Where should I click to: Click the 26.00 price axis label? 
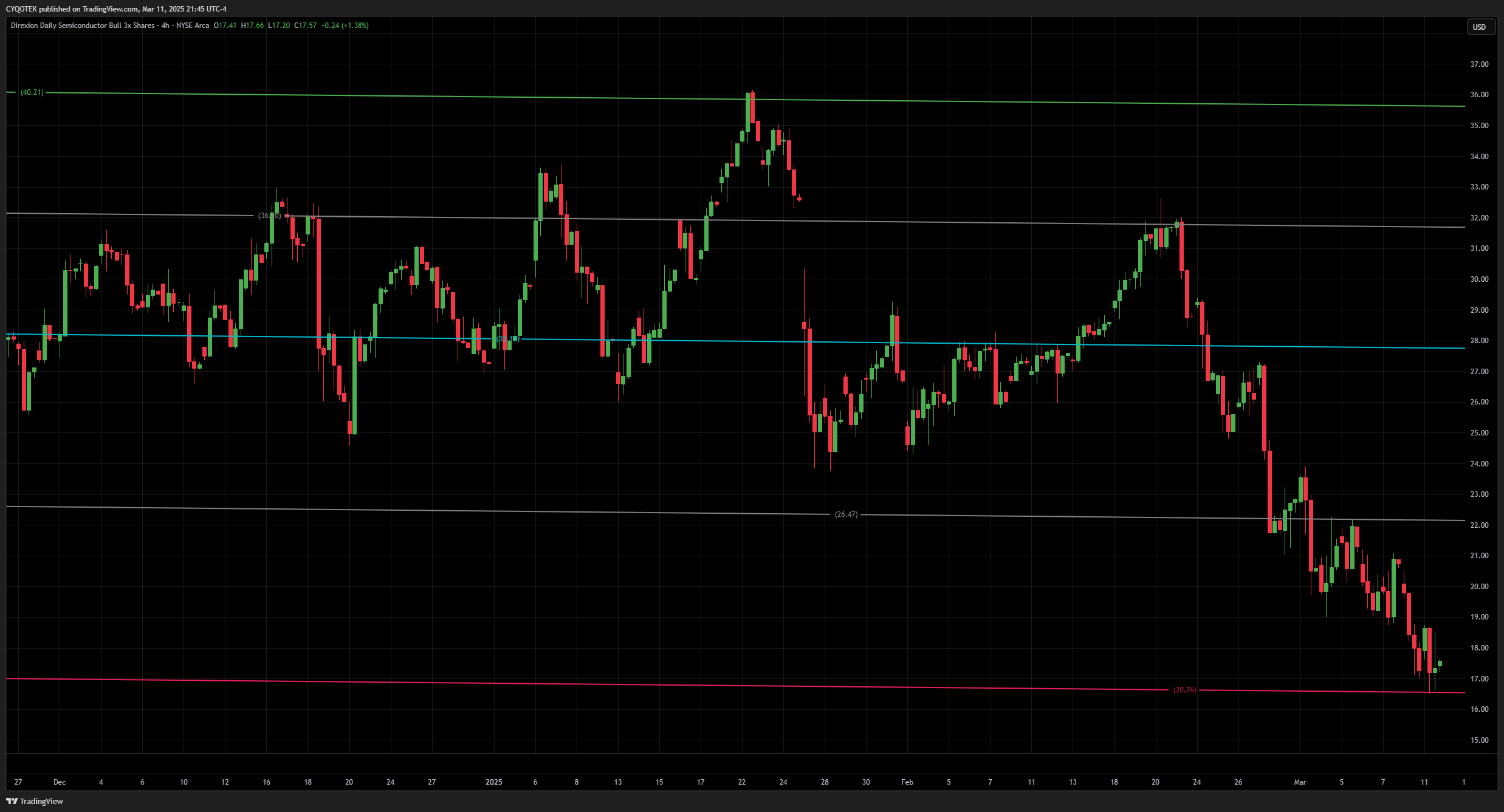[x=1479, y=402]
